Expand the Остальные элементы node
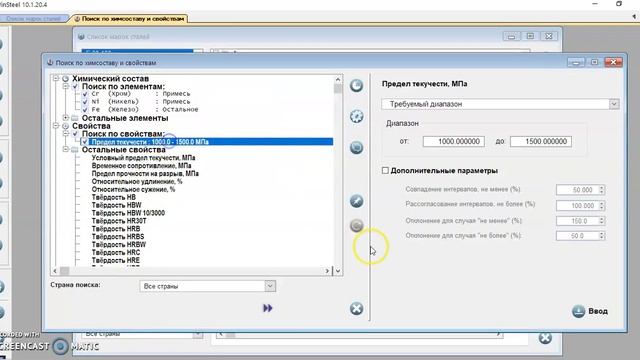 [x=65, y=118]
